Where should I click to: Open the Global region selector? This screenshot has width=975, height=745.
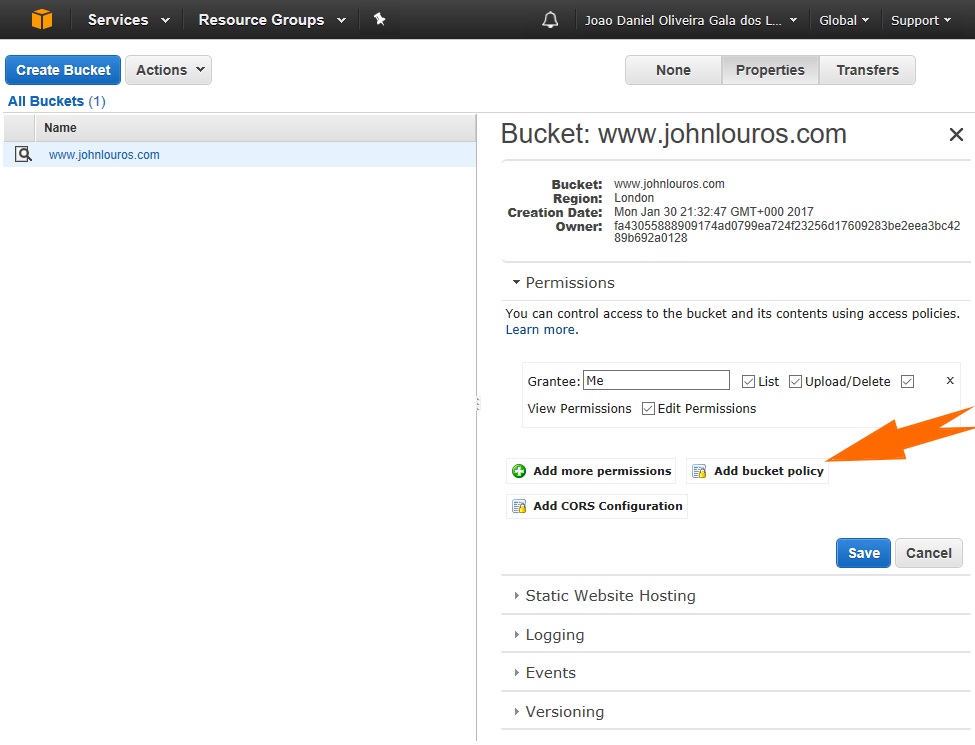[x=843, y=19]
